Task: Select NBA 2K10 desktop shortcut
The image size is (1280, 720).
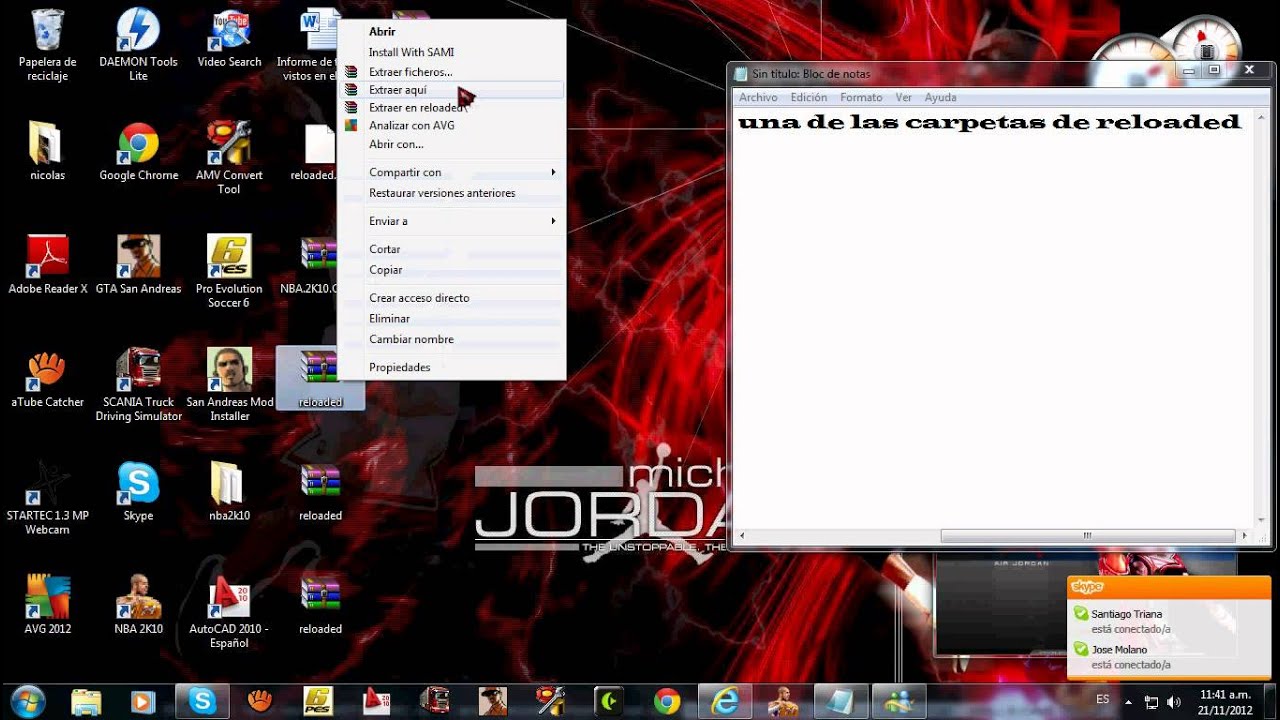Action: [138, 606]
